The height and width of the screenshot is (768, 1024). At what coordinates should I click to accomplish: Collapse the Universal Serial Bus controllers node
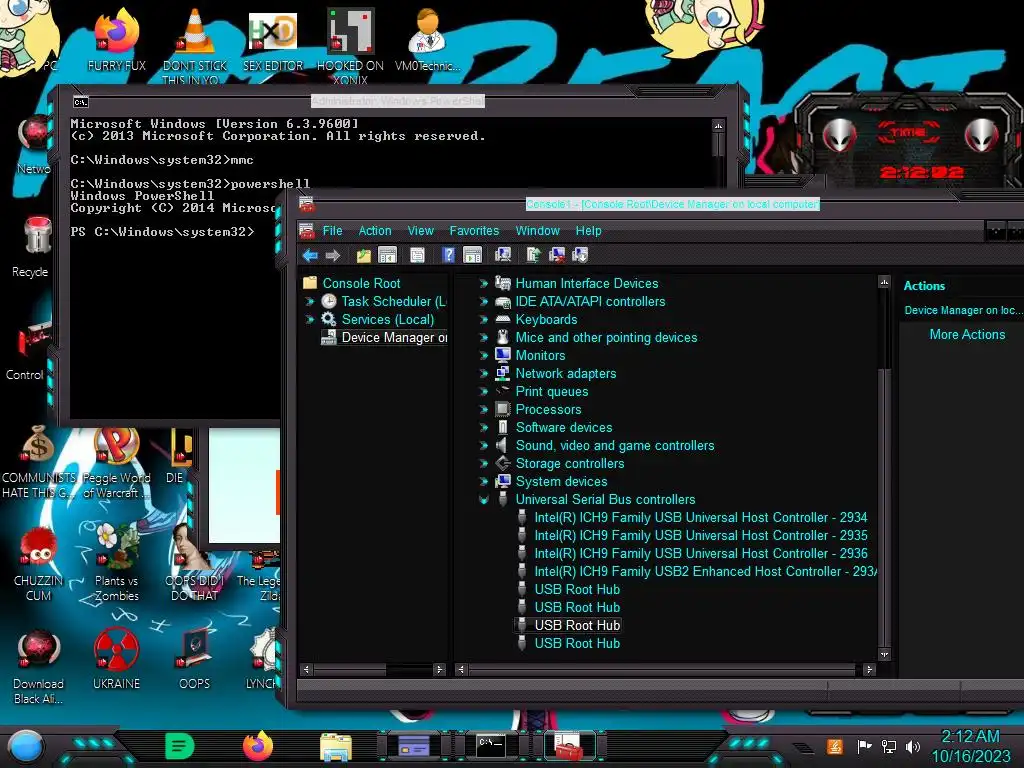click(484, 500)
